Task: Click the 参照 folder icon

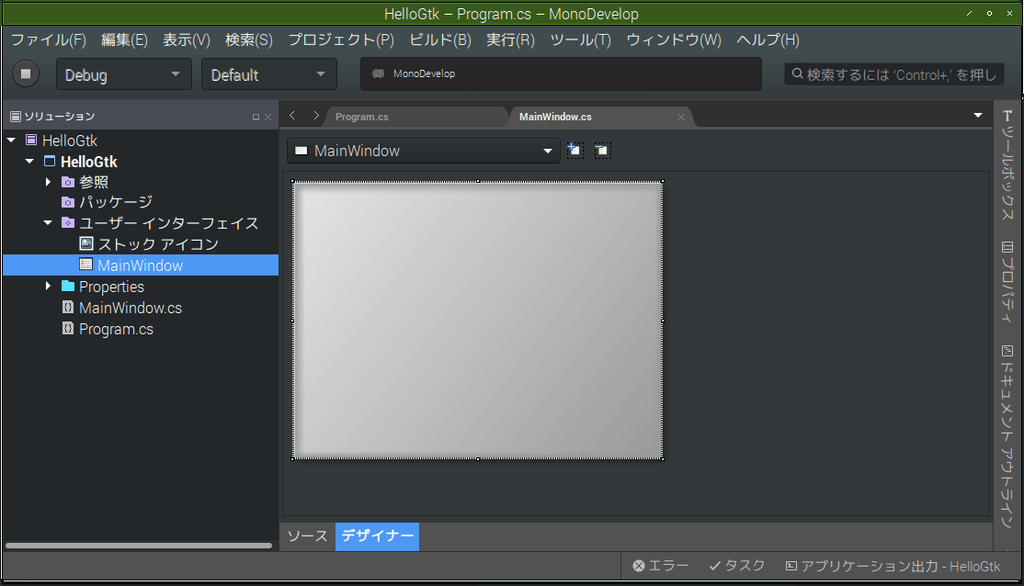Action: tap(68, 182)
